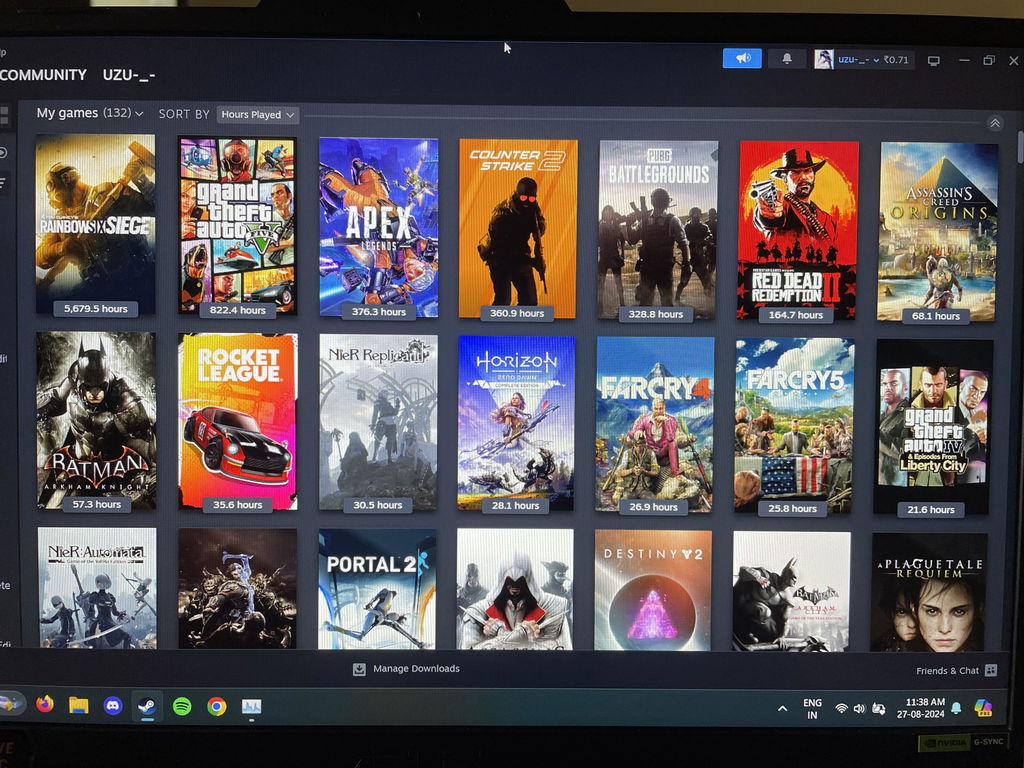The height and width of the screenshot is (768, 1024).
Task: Open Red Dead Redemption II tile
Action: coord(797,231)
